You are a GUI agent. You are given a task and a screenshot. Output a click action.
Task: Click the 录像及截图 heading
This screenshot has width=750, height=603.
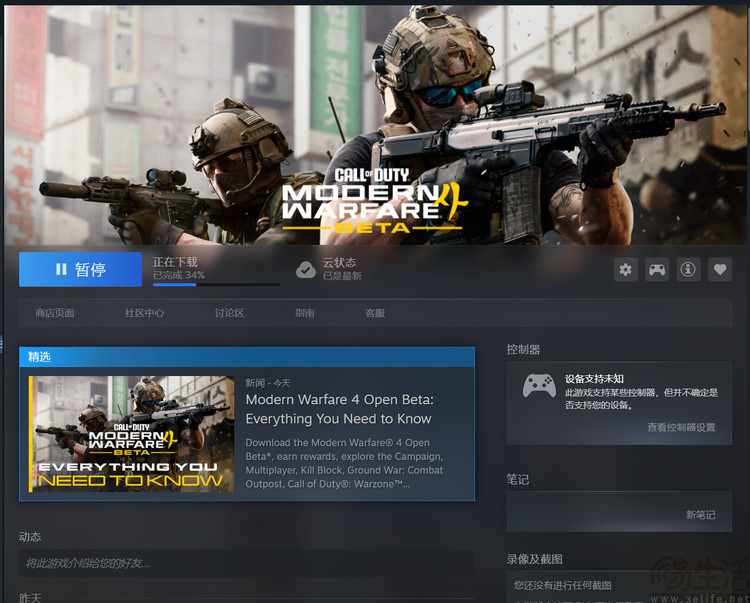pyautogui.click(x=534, y=559)
